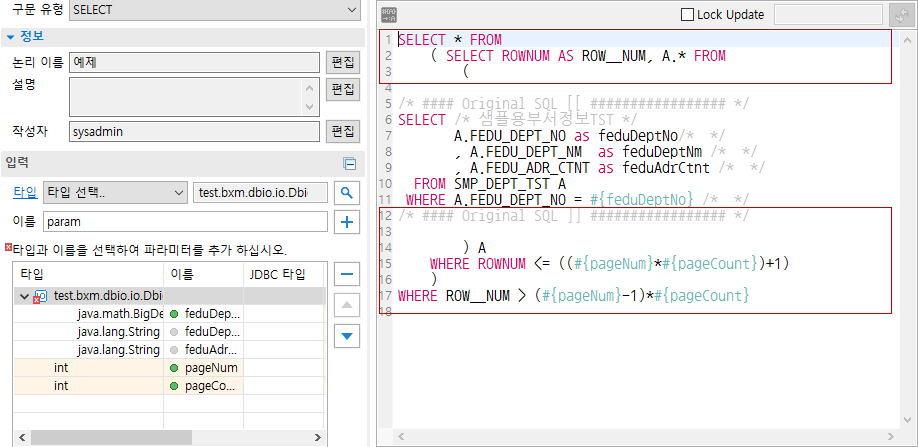The image size is (918, 447).
Task: Remove parameter with the minus button
Action: pyautogui.click(x=347, y=274)
